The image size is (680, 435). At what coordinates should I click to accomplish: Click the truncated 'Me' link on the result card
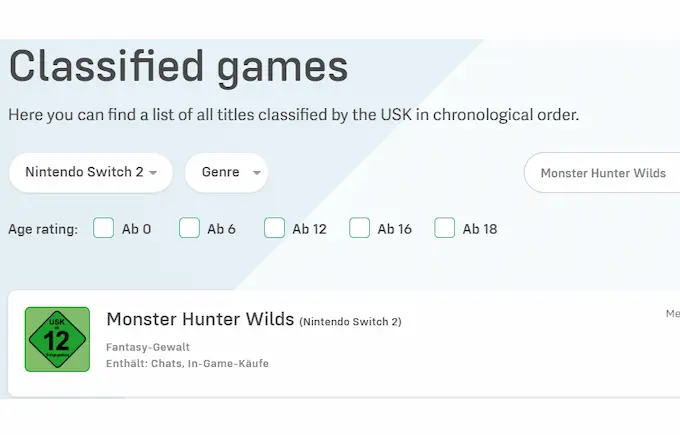pyautogui.click(x=673, y=314)
